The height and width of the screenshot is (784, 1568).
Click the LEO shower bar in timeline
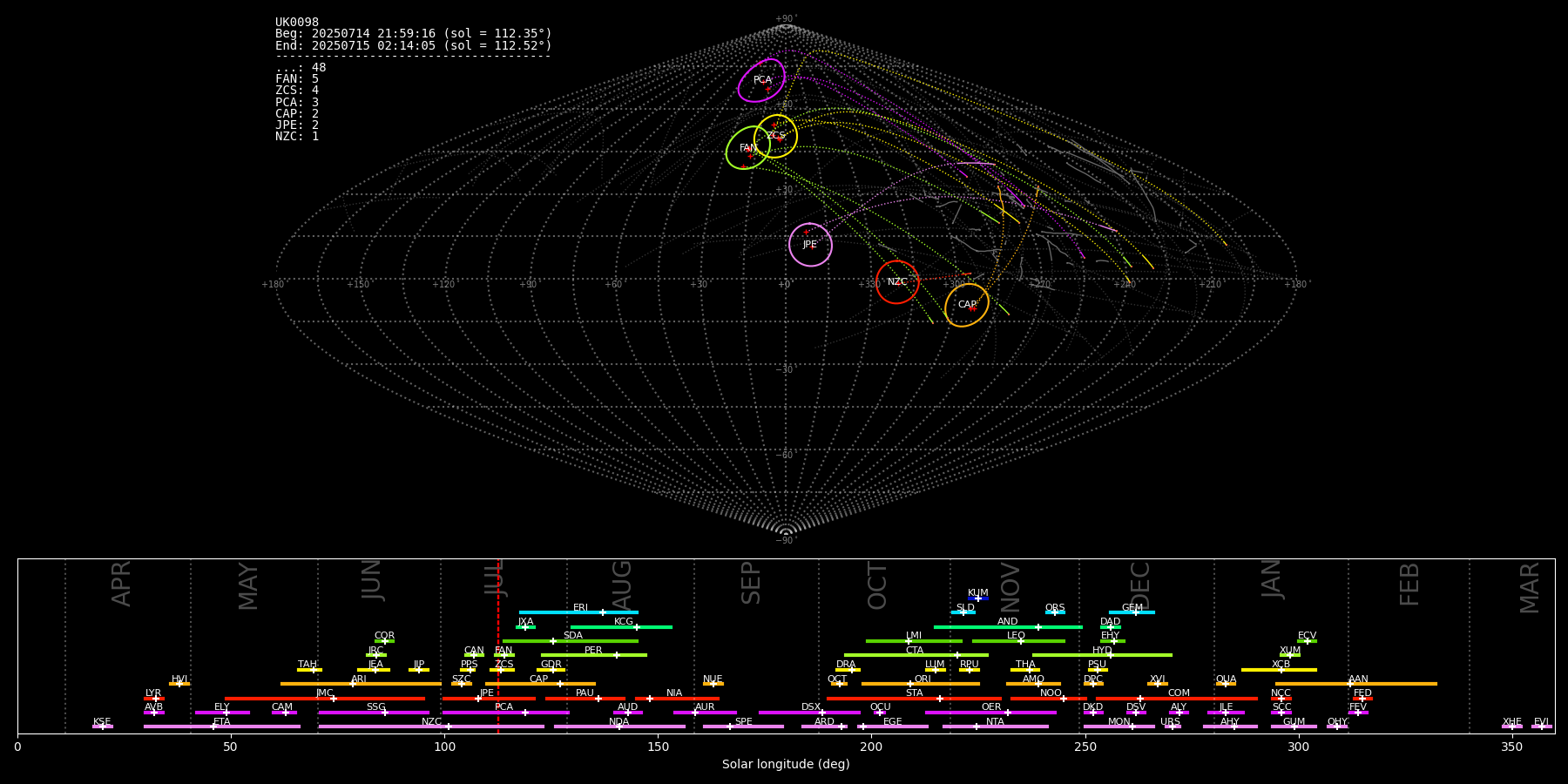coord(1018,641)
